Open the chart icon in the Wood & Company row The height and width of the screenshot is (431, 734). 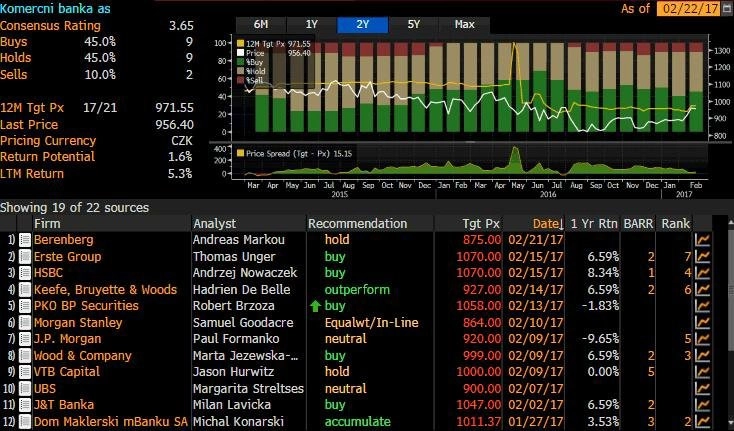pos(703,356)
